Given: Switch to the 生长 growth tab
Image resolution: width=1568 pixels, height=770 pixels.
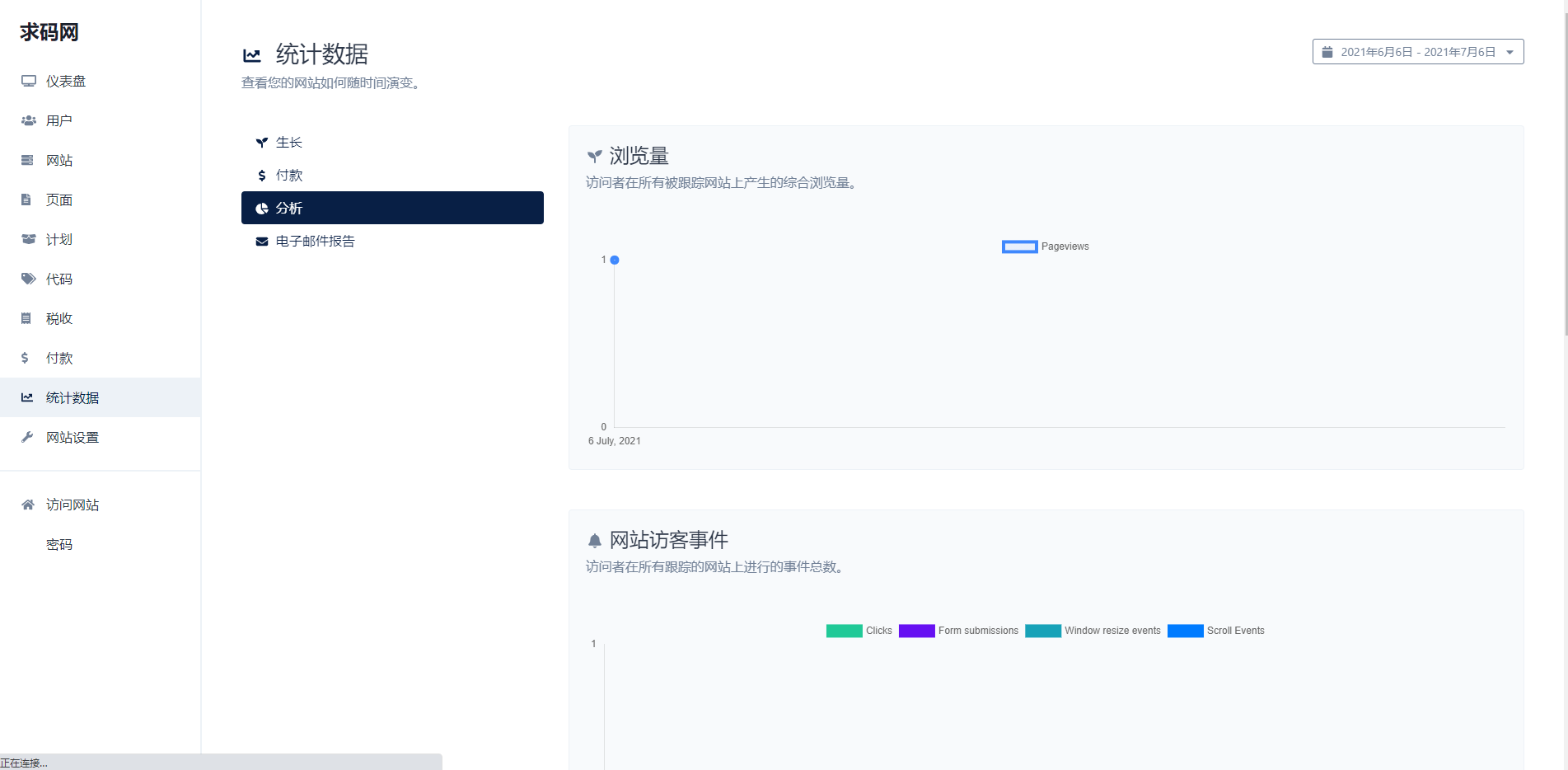Looking at the screenshot, I should (392, 143).
